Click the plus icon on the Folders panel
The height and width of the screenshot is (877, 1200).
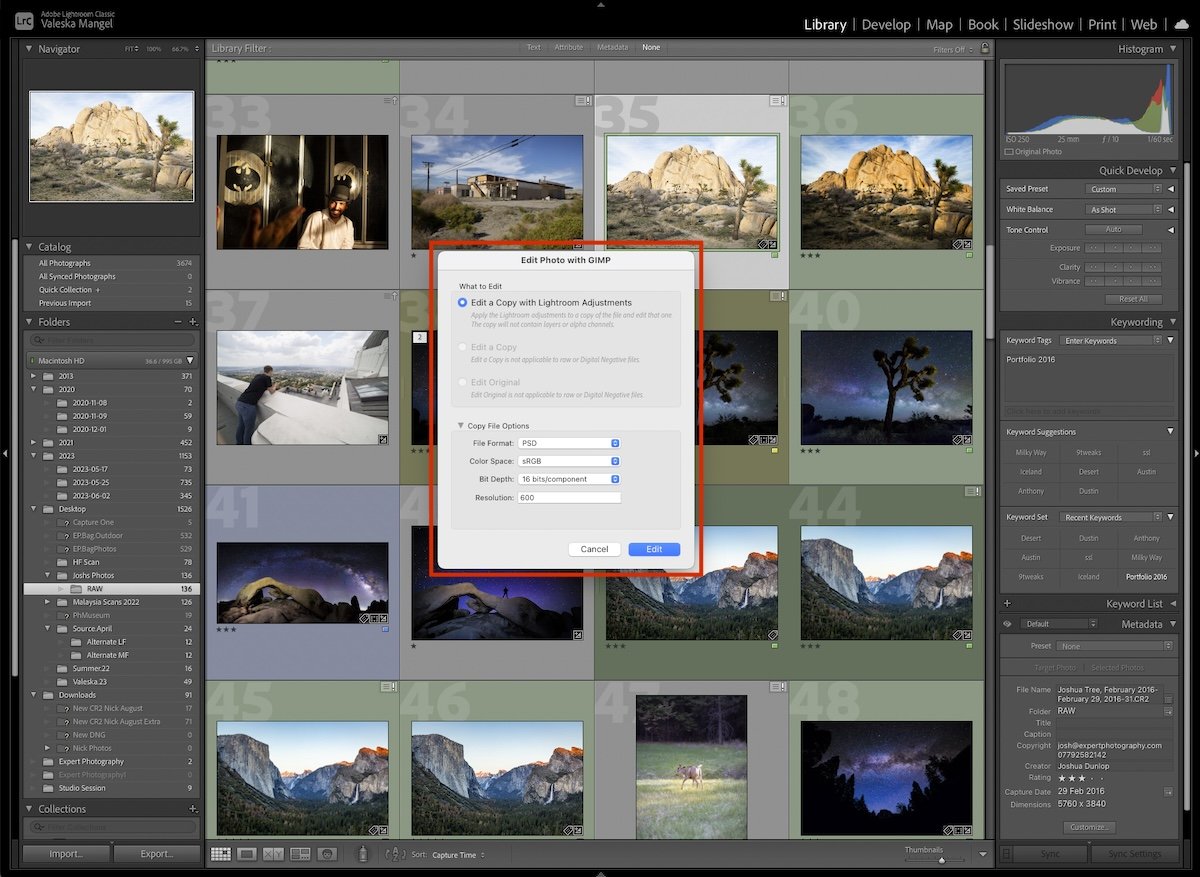193,322
